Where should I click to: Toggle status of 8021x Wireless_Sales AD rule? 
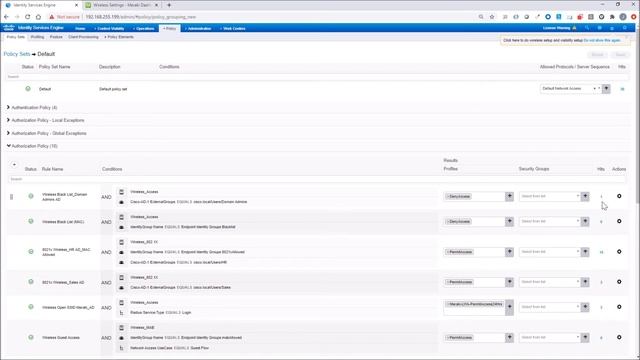(31, 282)
